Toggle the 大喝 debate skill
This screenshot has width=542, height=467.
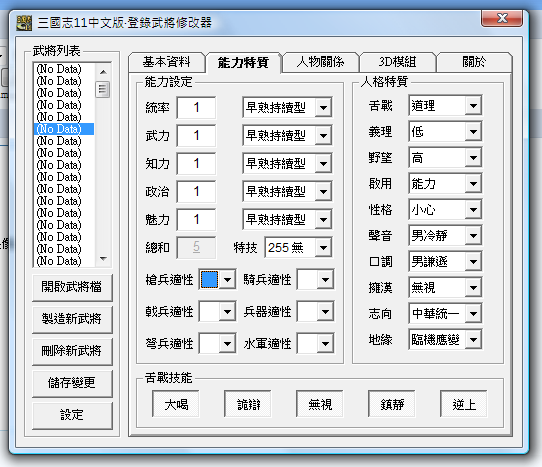176,404
